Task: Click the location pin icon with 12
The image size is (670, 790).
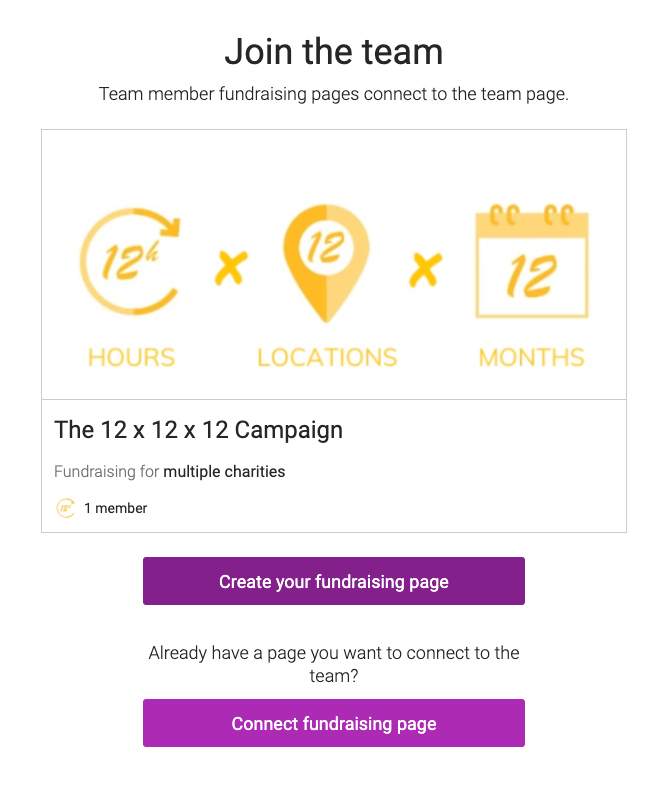Action: [x=326, y=262]
